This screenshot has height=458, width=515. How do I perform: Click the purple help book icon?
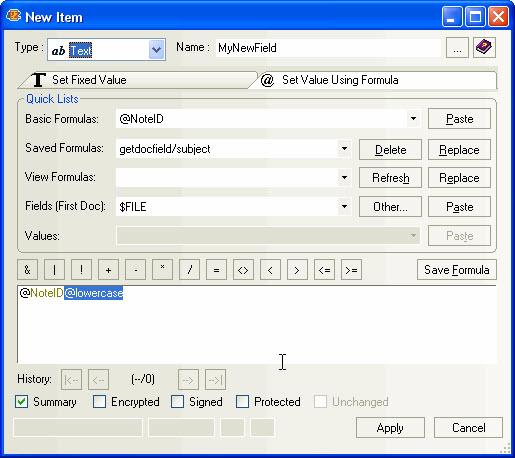[x=484, y=48]
